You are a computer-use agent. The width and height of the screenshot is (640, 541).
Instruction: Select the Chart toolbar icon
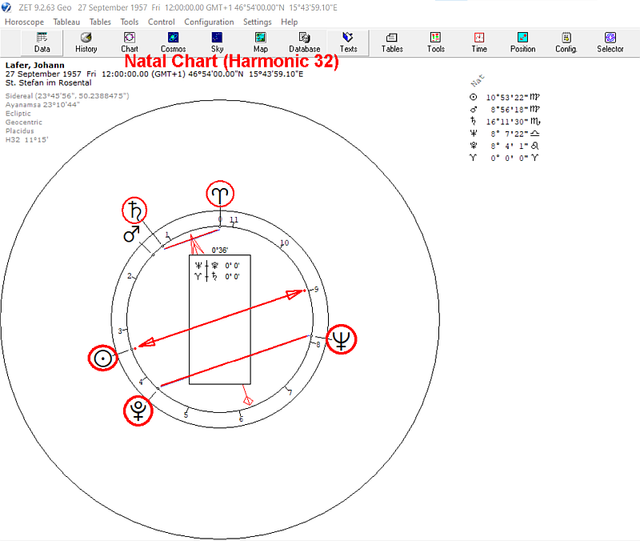(129, 42)
